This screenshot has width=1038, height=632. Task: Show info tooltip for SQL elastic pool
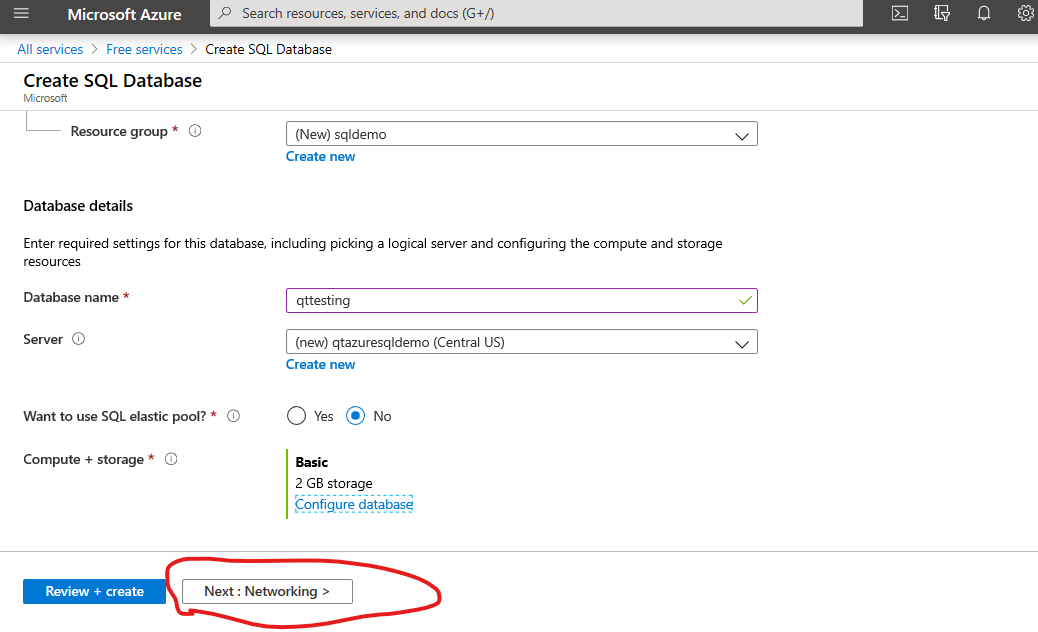click(x=233, y=416)
